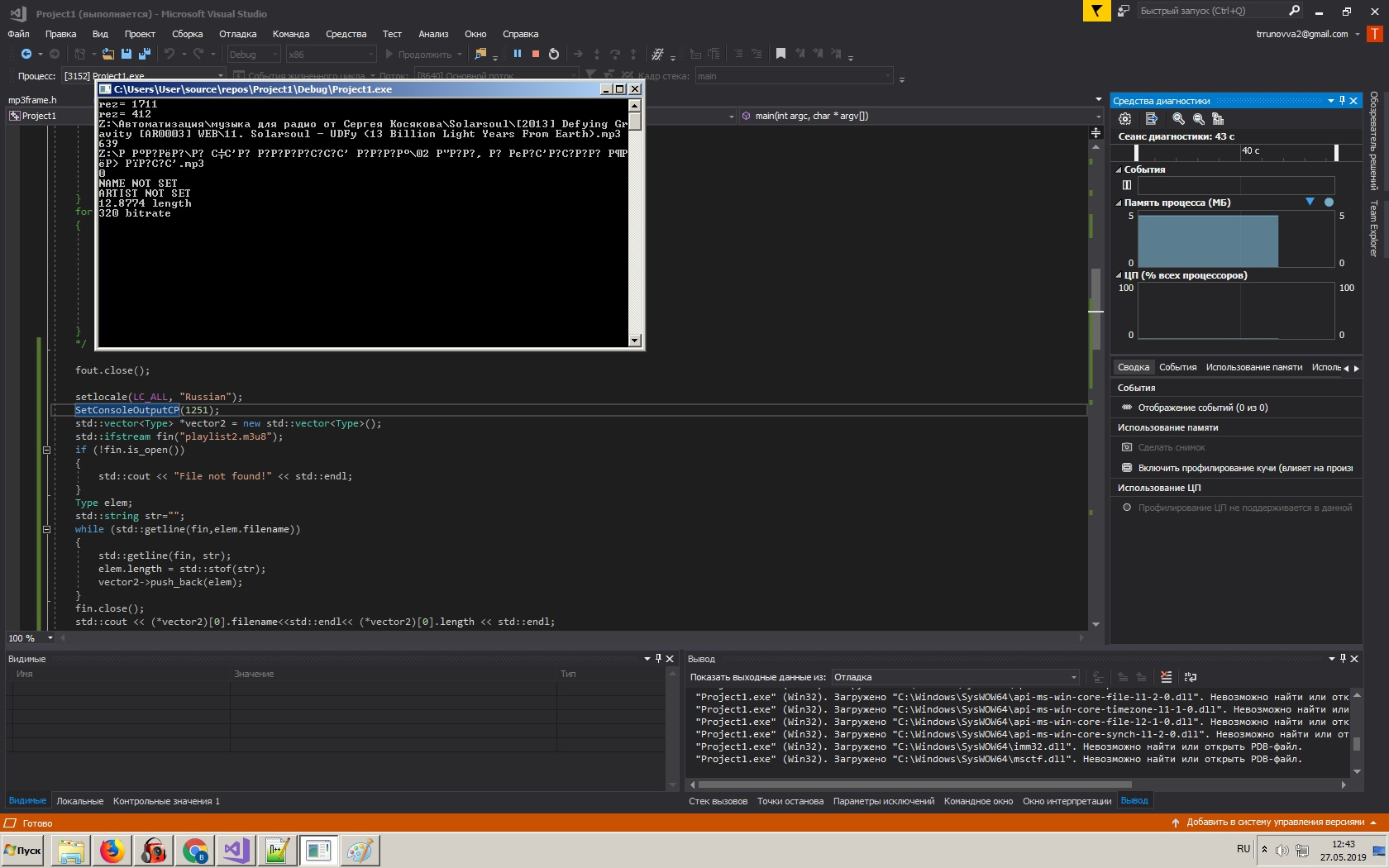Collapse the ЦП graph section

click(1119, 275)
